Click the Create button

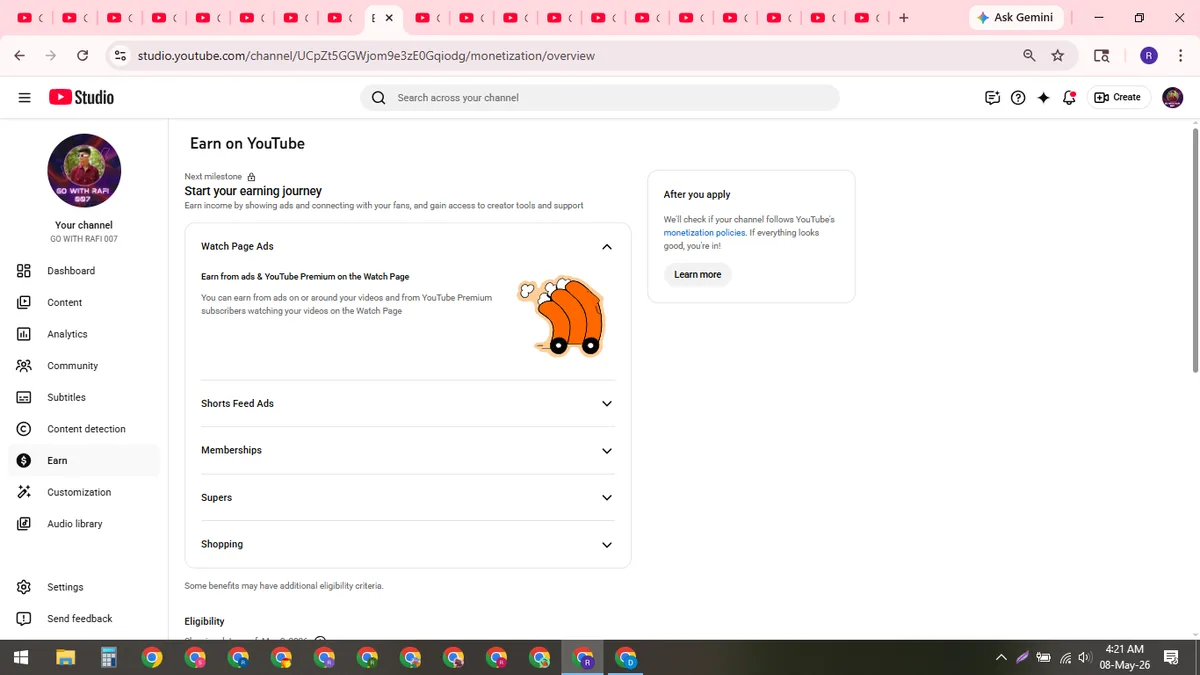(x=1117, y=97)
